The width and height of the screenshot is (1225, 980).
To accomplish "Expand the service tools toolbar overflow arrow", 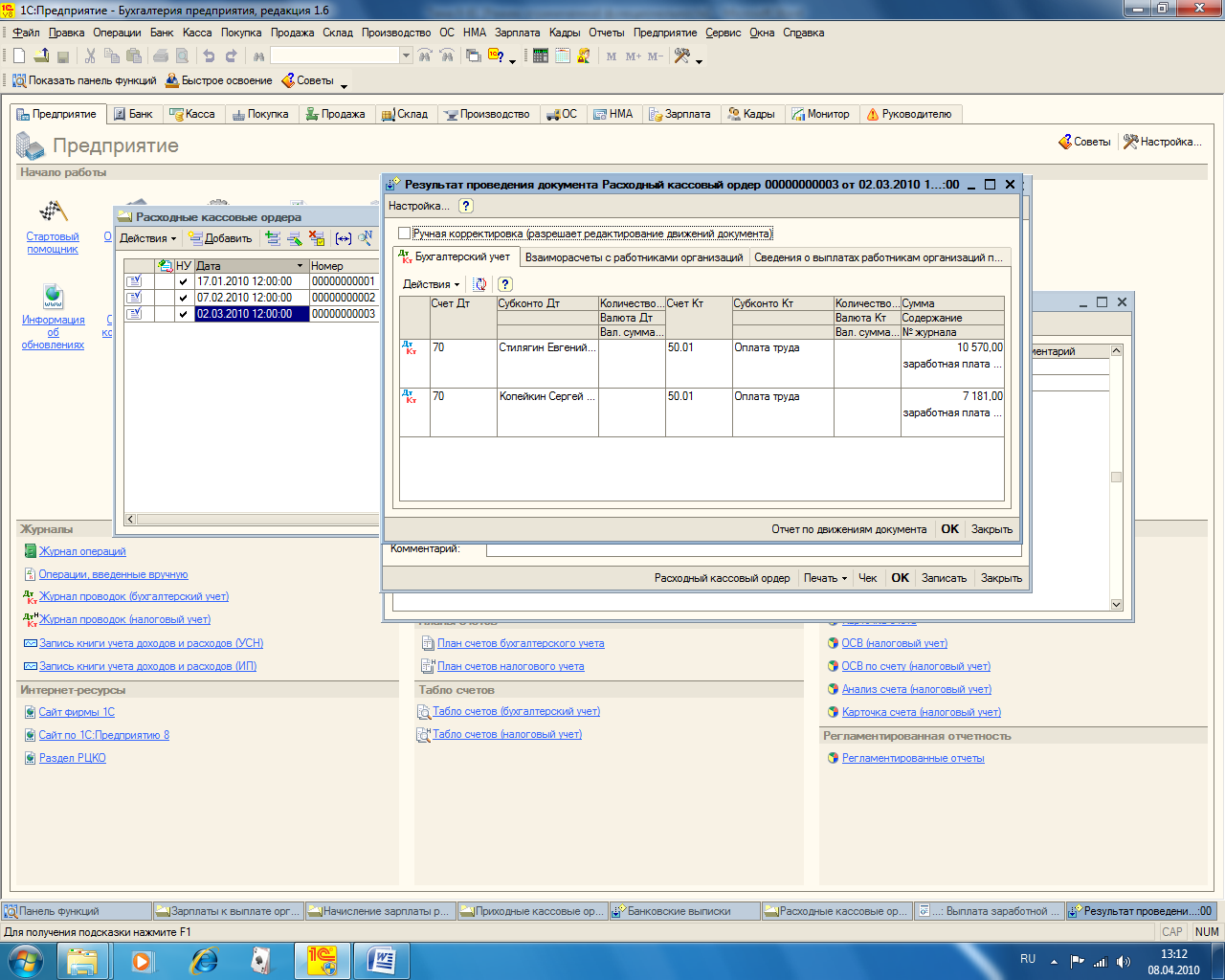I will [700, 61].
